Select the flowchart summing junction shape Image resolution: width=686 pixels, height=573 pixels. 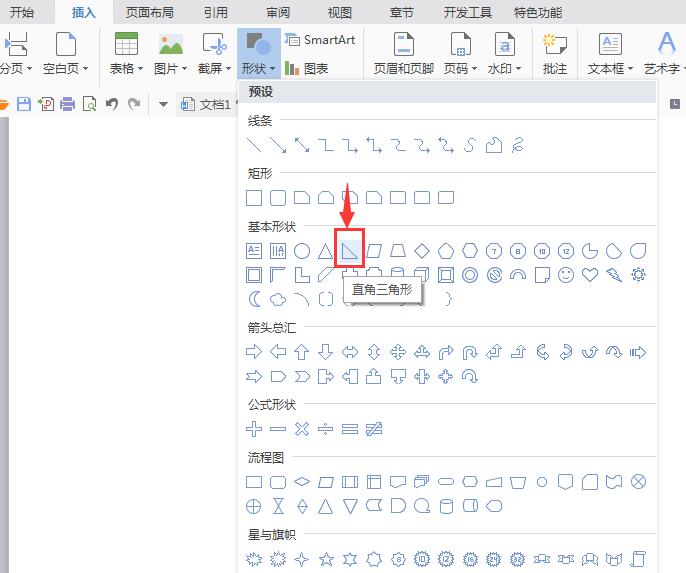pyautogui.click(x=638, y=482)
